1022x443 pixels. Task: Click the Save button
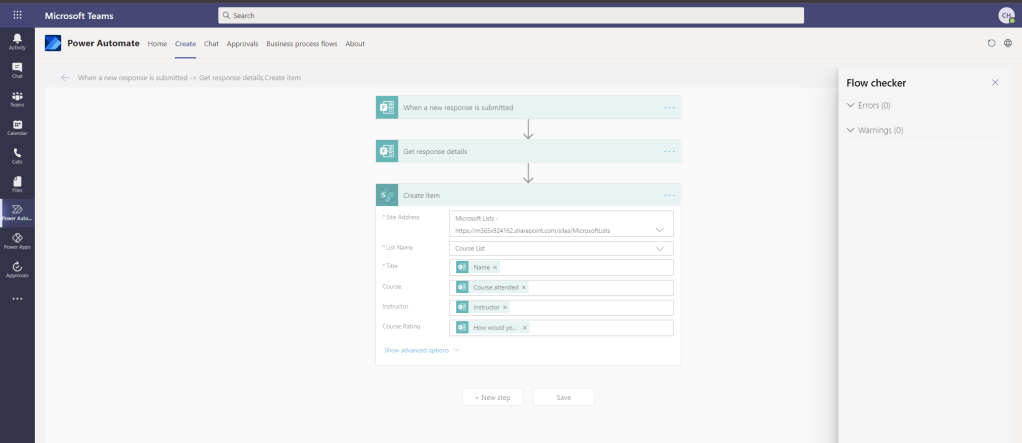point(563,397)
